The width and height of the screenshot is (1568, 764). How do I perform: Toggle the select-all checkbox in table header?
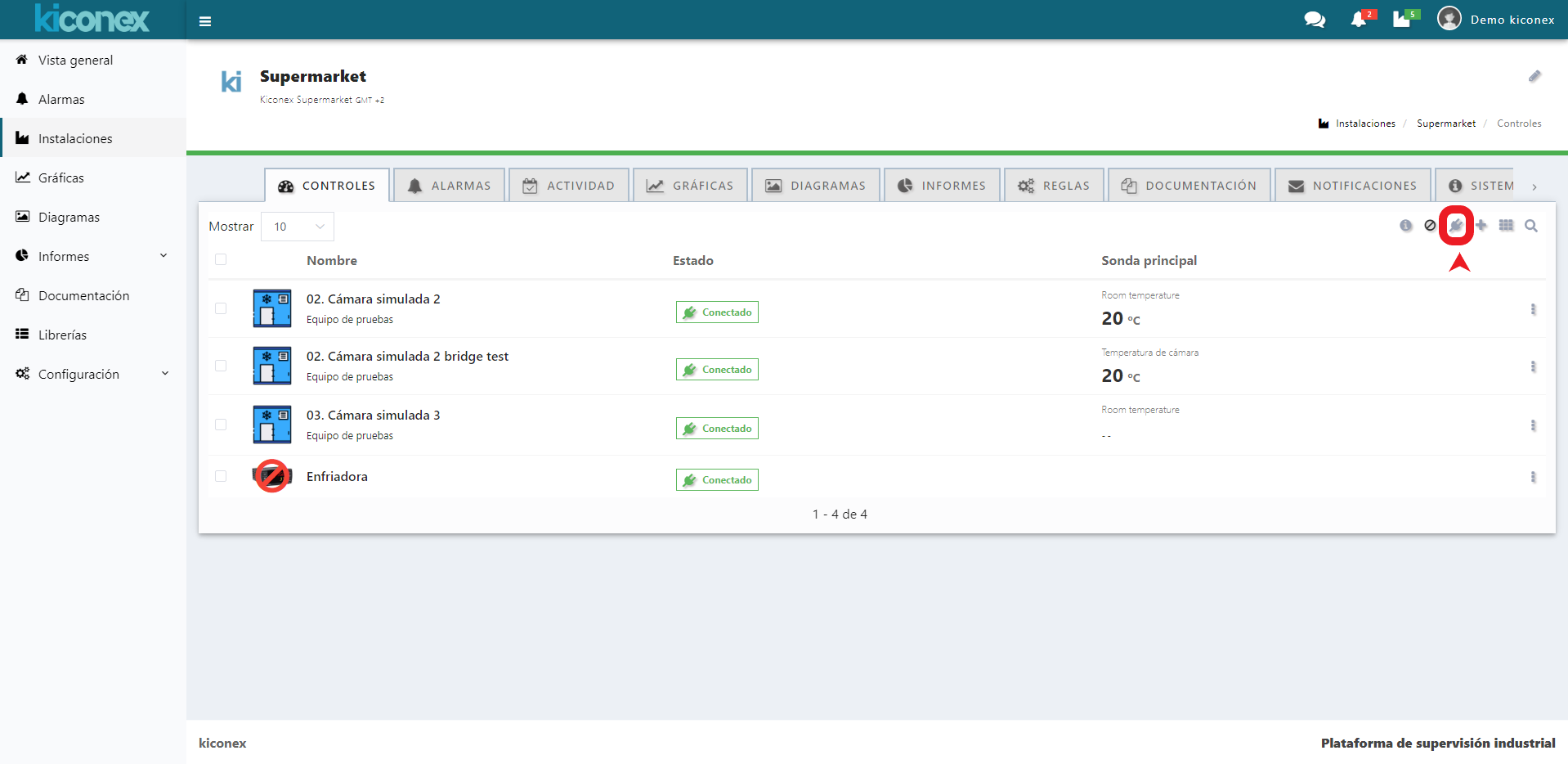coord(221,260)
